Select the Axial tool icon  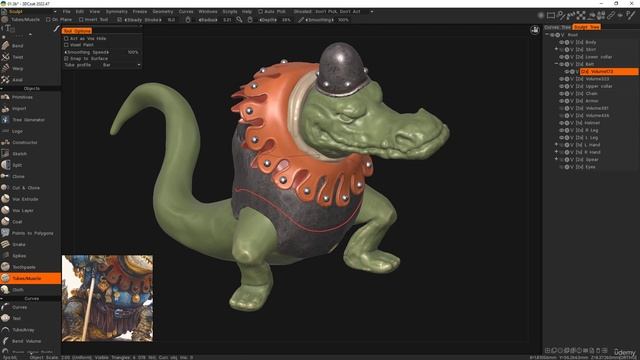click(x=5, y=80)
